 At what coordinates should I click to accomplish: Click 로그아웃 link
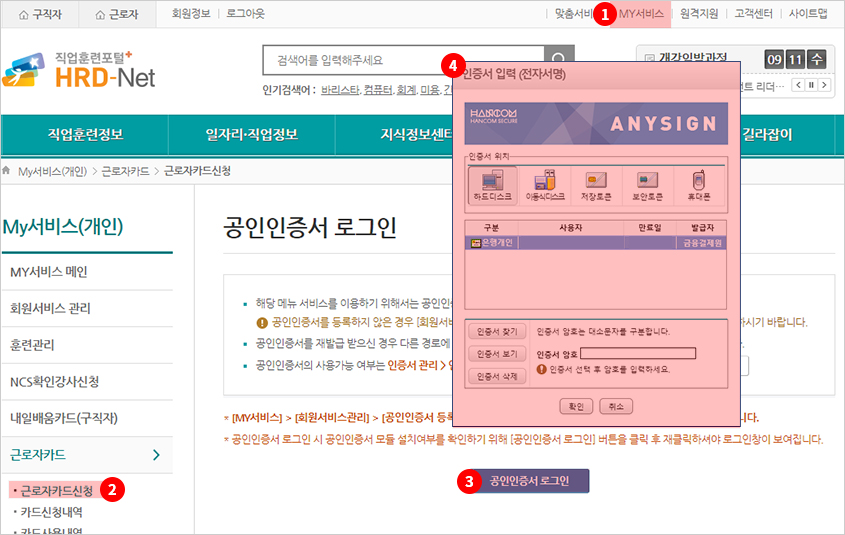pos(246,13)
